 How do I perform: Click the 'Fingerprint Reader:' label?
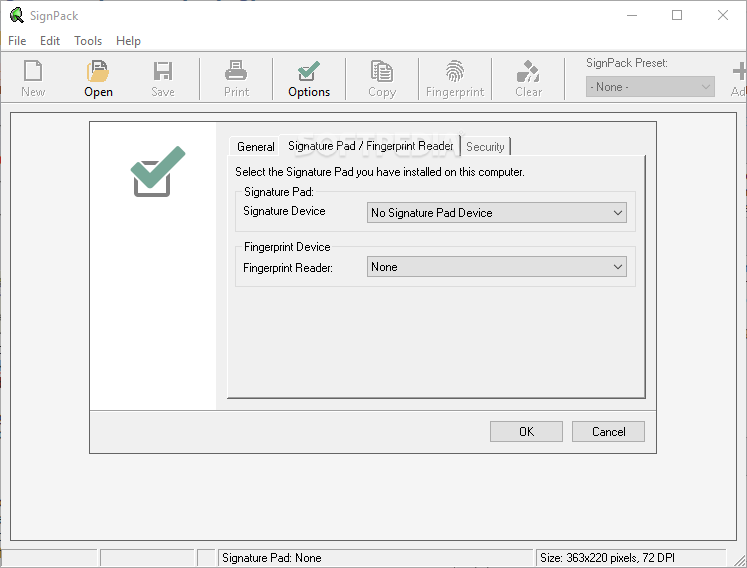[288, 268]
